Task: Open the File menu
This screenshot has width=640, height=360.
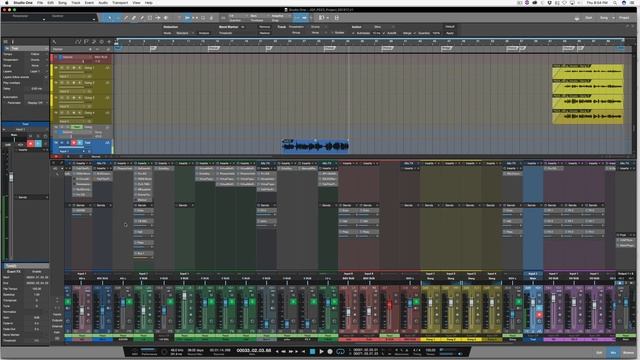Action: (x=40, y=2)
